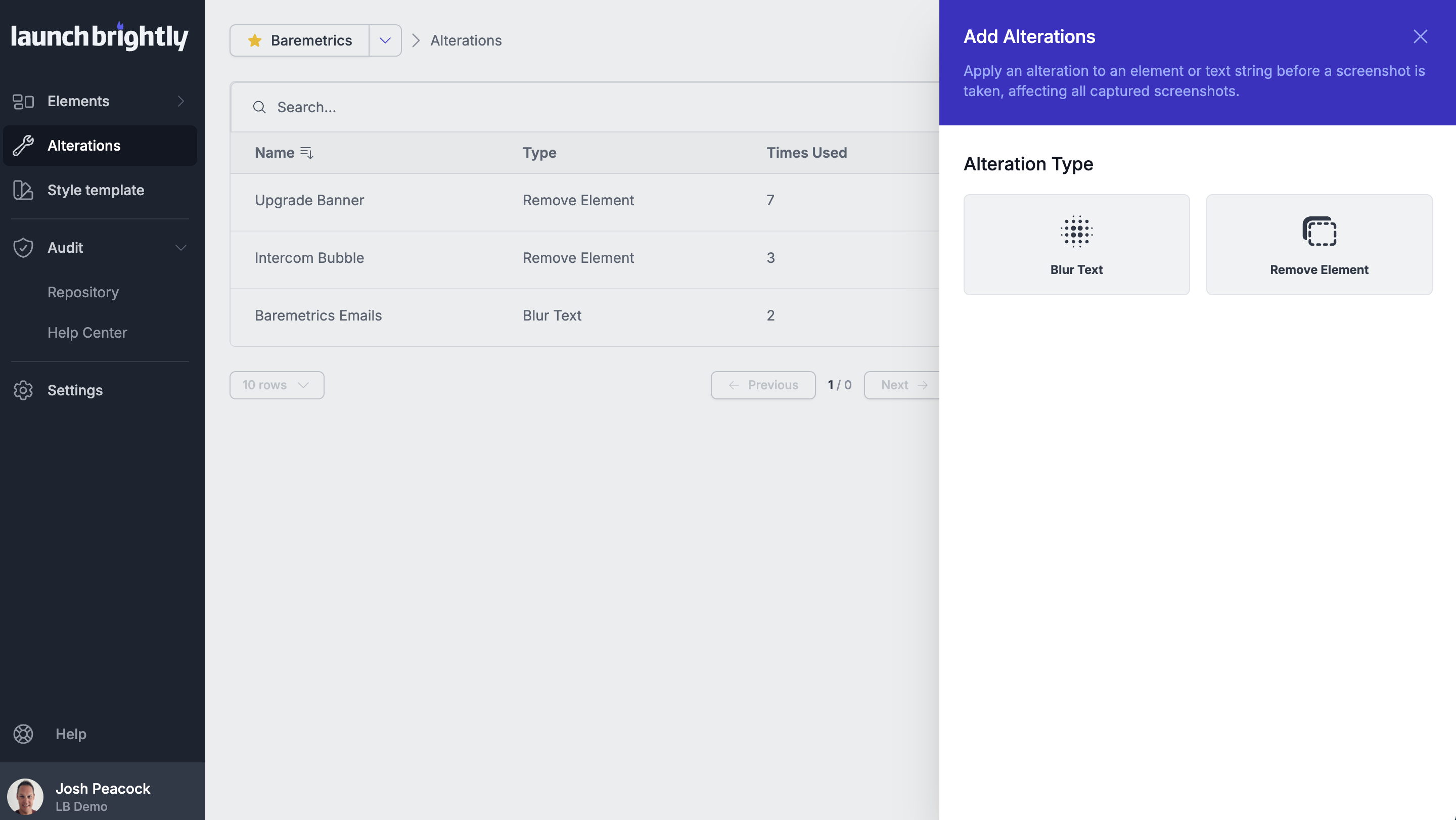Click Josh Peacock's avatar photo

(x=25, y=796)
